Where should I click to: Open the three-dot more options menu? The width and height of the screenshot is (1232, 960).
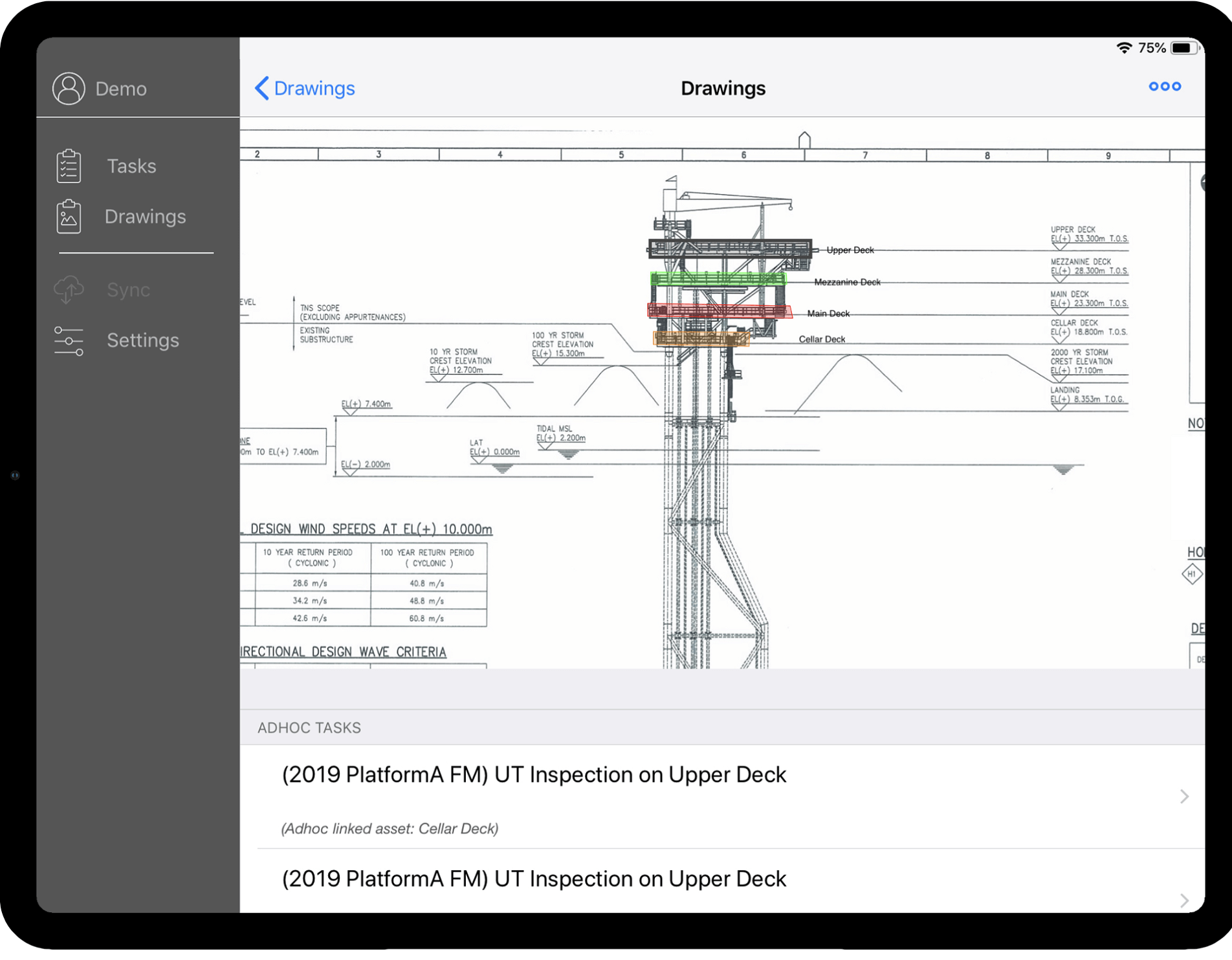click(x=1164, y=87)
